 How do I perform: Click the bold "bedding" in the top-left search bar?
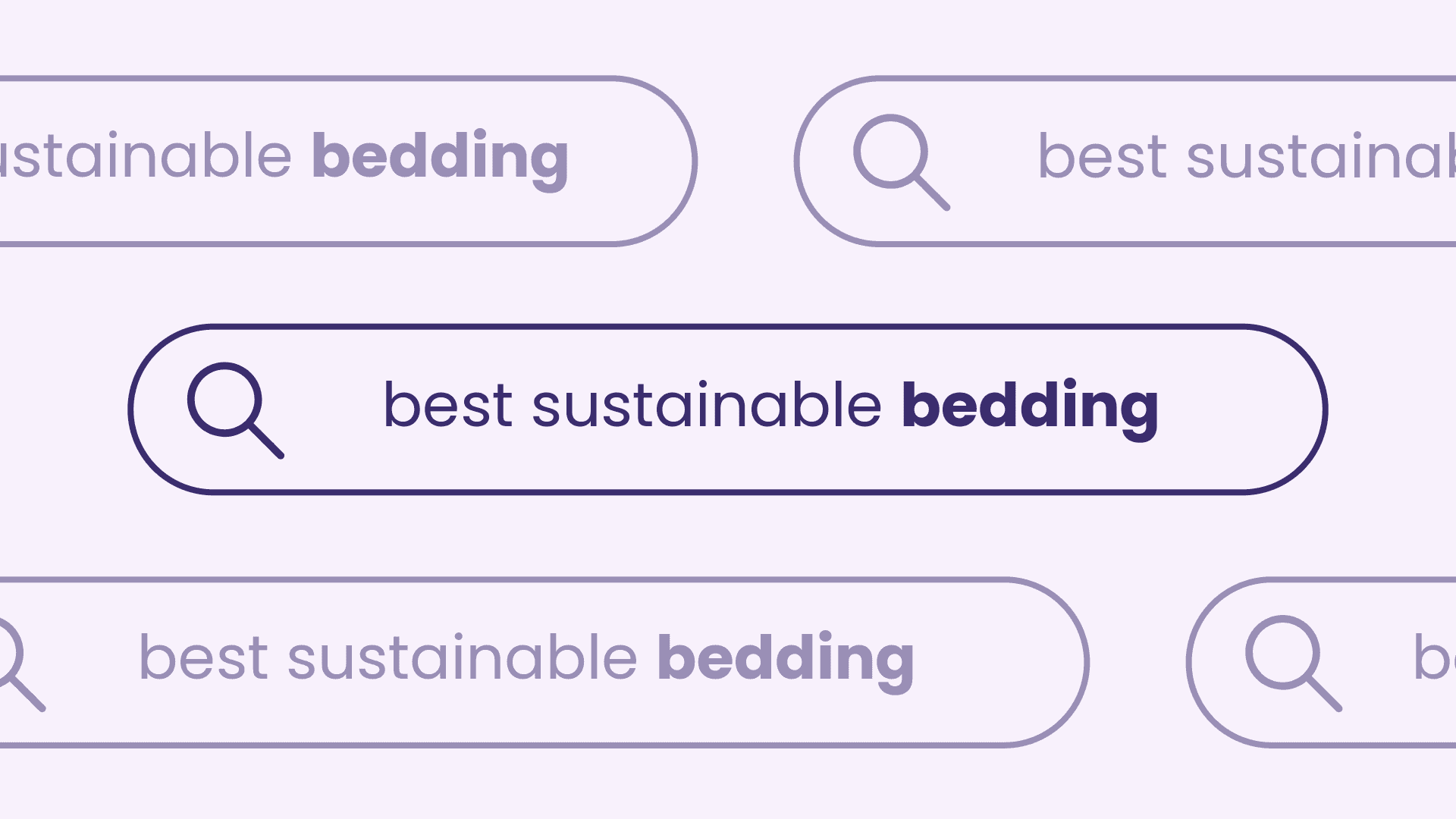[x=440, y=158]
